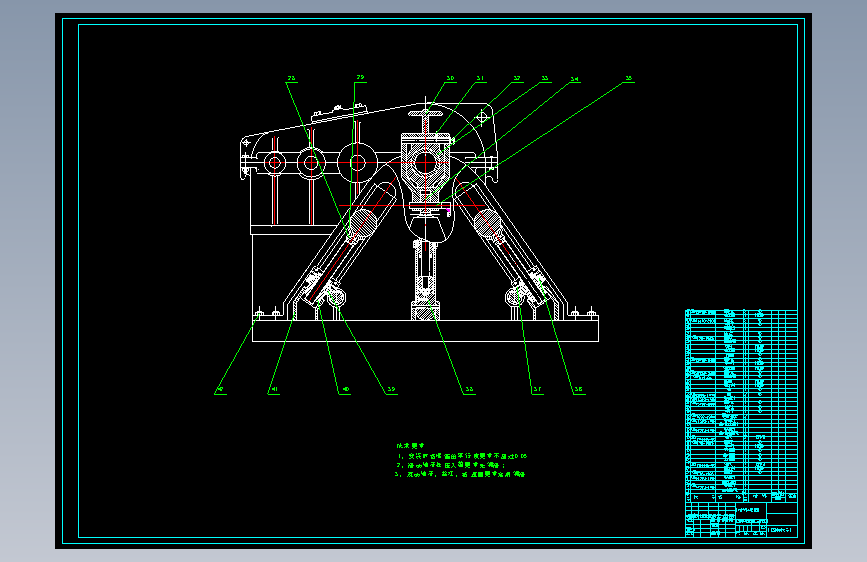Select part callout label 33

(545, 79)
